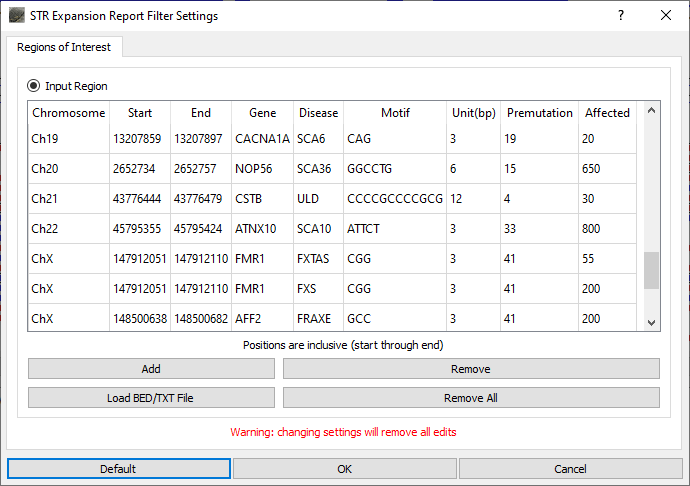
Task: Click Load BED/TXT File button
Action: click(151, 398)
